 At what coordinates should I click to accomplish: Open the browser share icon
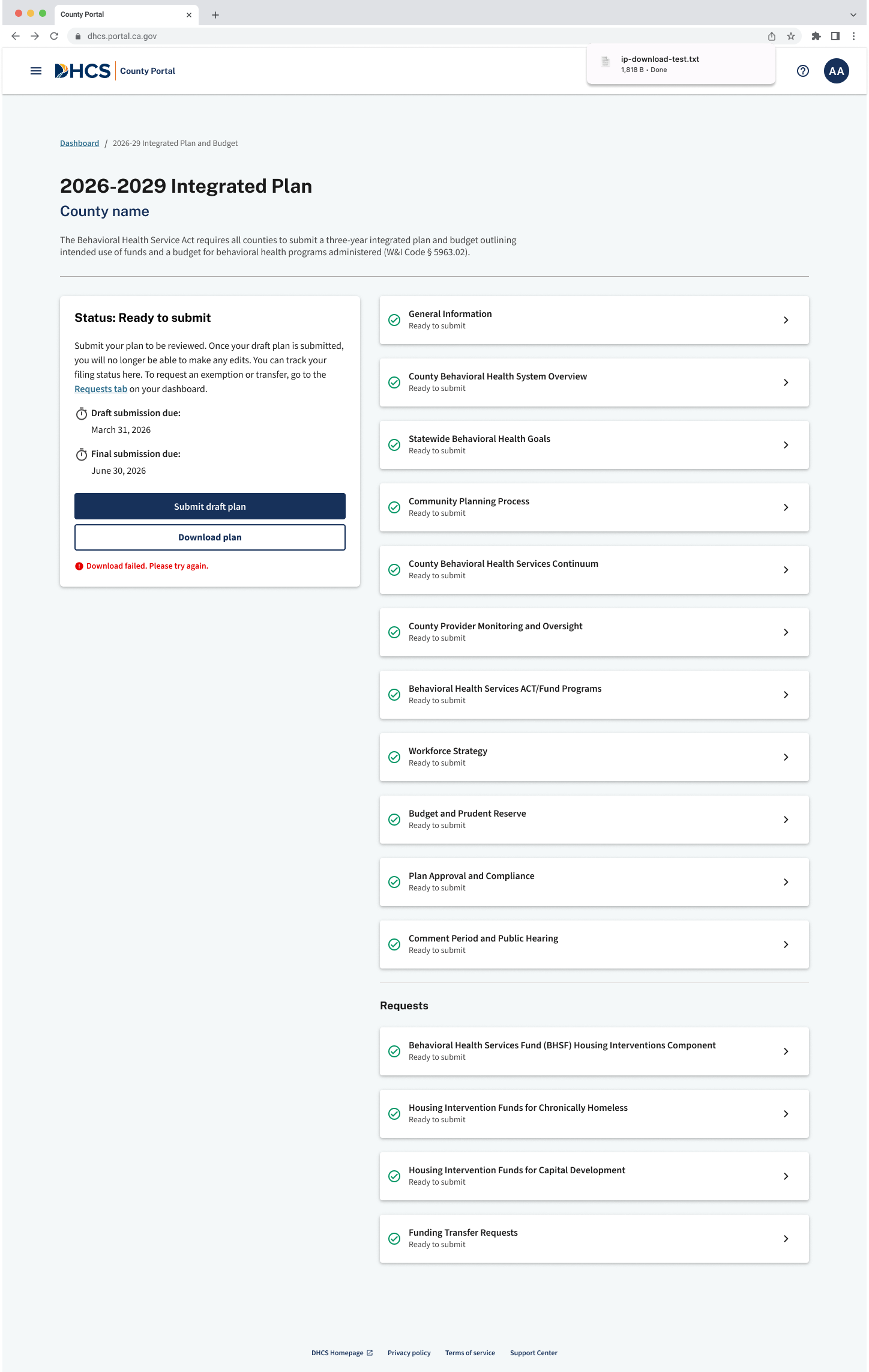772,36
